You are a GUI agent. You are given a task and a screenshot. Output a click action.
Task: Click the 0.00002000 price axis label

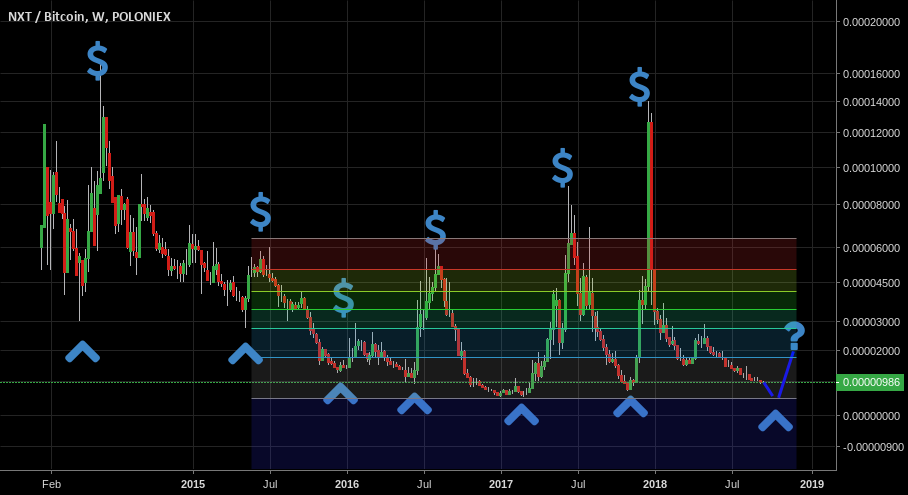tap(872, 351)
